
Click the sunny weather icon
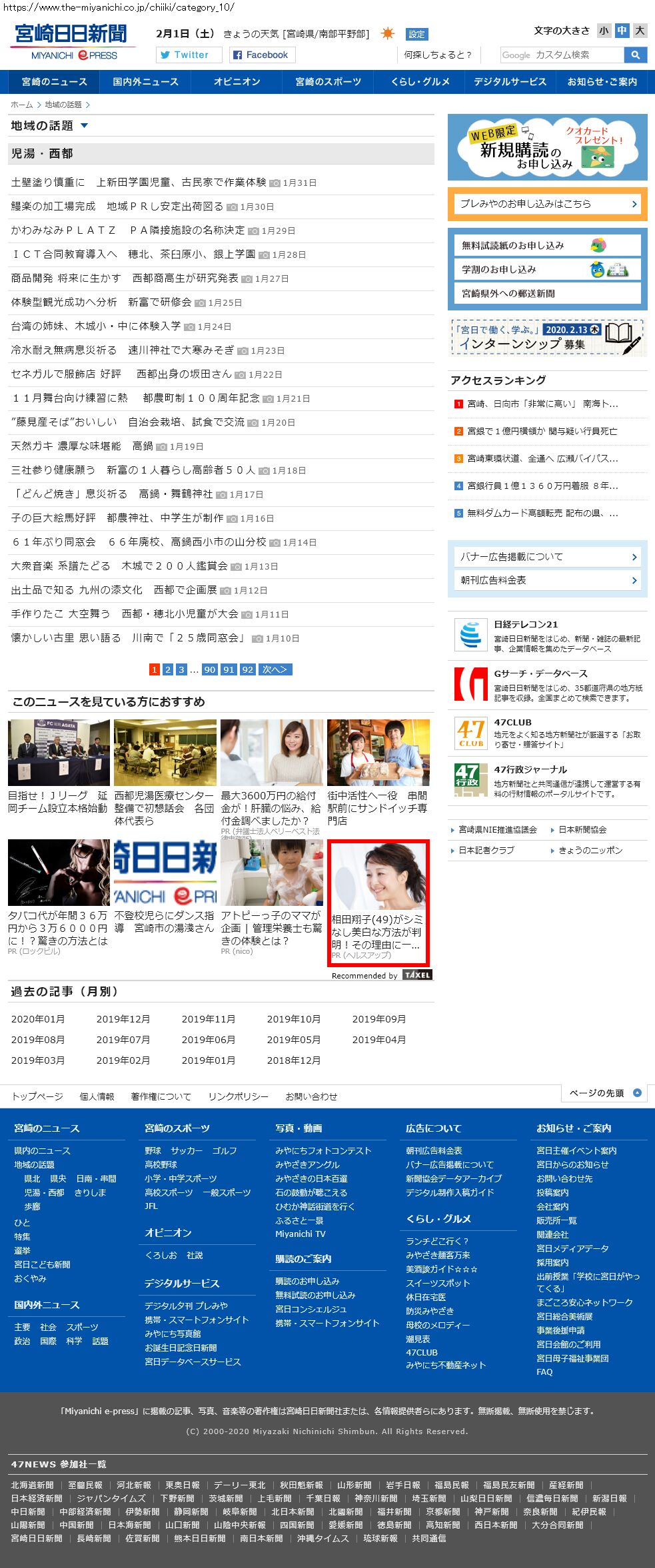tap(388, 34)
